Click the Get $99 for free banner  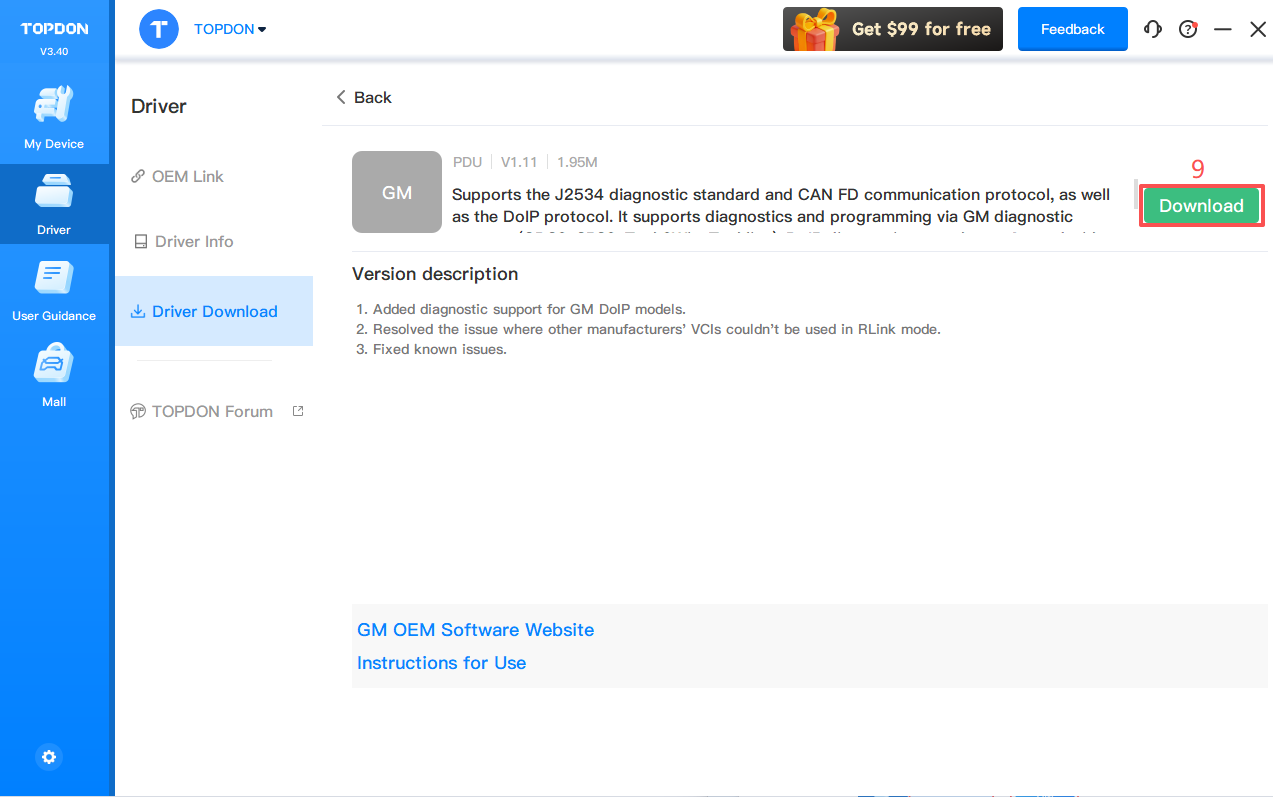892,29
